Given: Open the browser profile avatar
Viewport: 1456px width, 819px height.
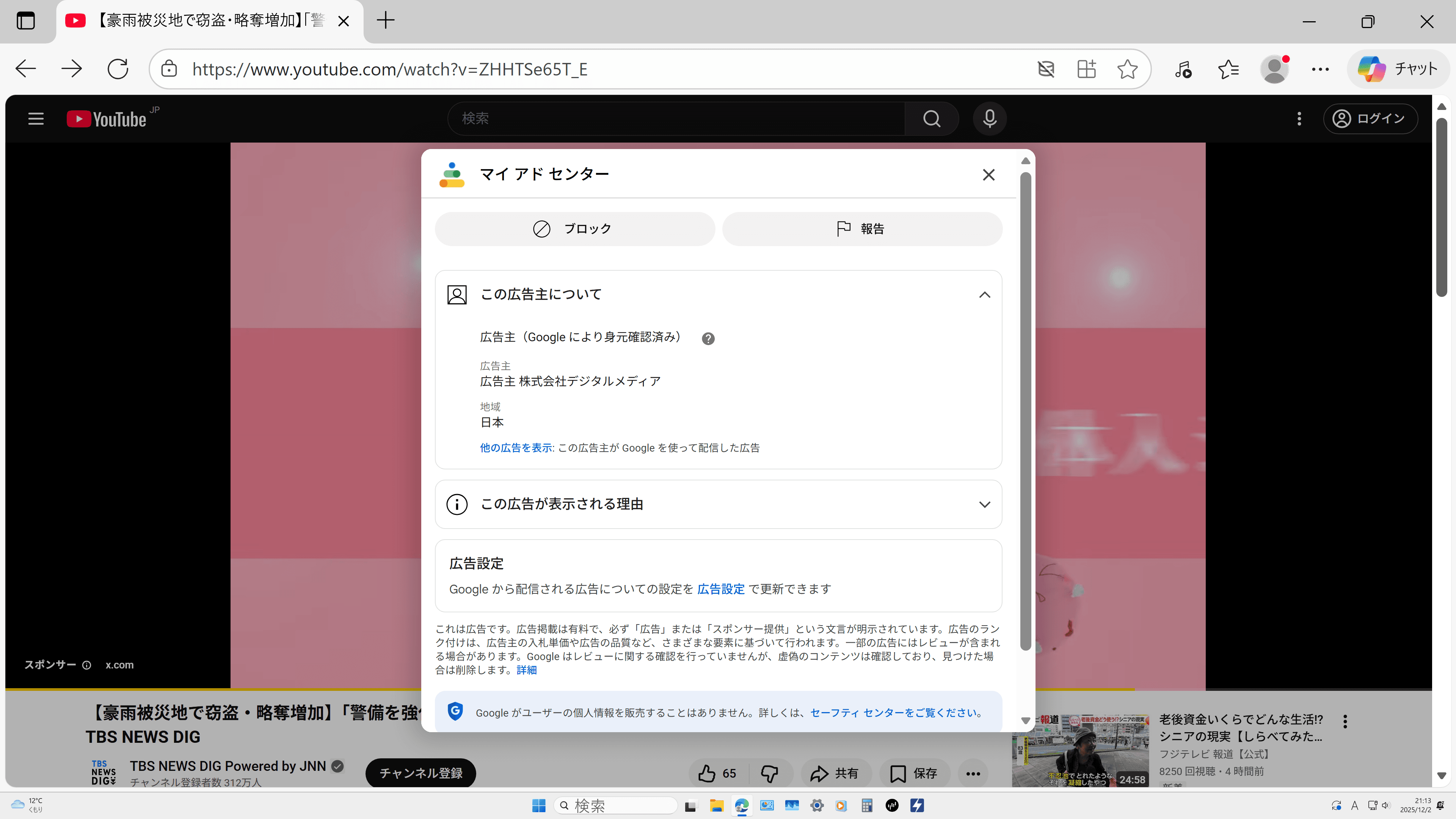Looking at the screenshot, I should tap(1274, 69).
